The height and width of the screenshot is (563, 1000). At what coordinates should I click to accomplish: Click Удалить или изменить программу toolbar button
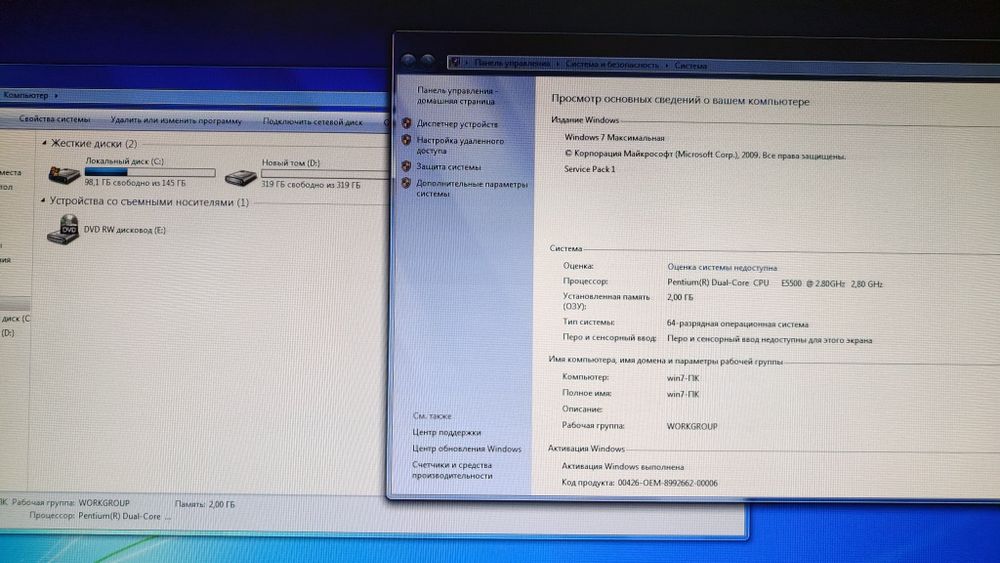click(176, 120)
